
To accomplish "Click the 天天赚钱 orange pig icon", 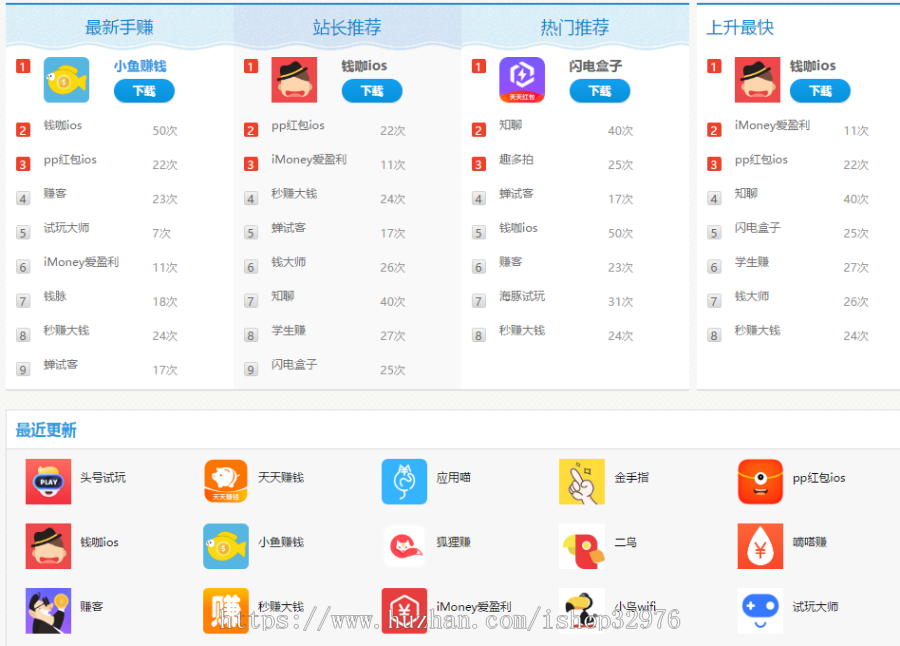I will pos(226,479).
